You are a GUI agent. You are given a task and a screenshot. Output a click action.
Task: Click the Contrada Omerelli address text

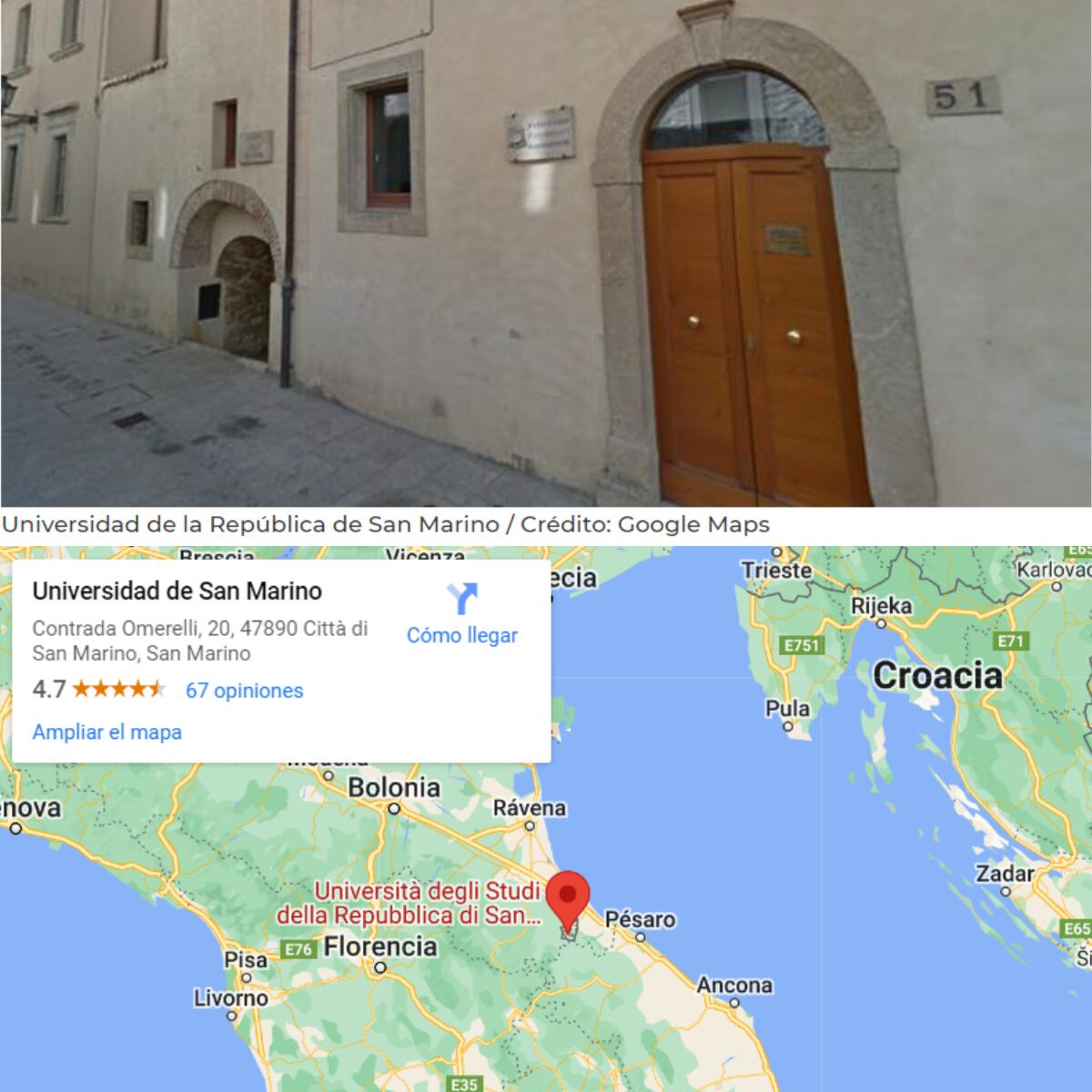point(200,641)
